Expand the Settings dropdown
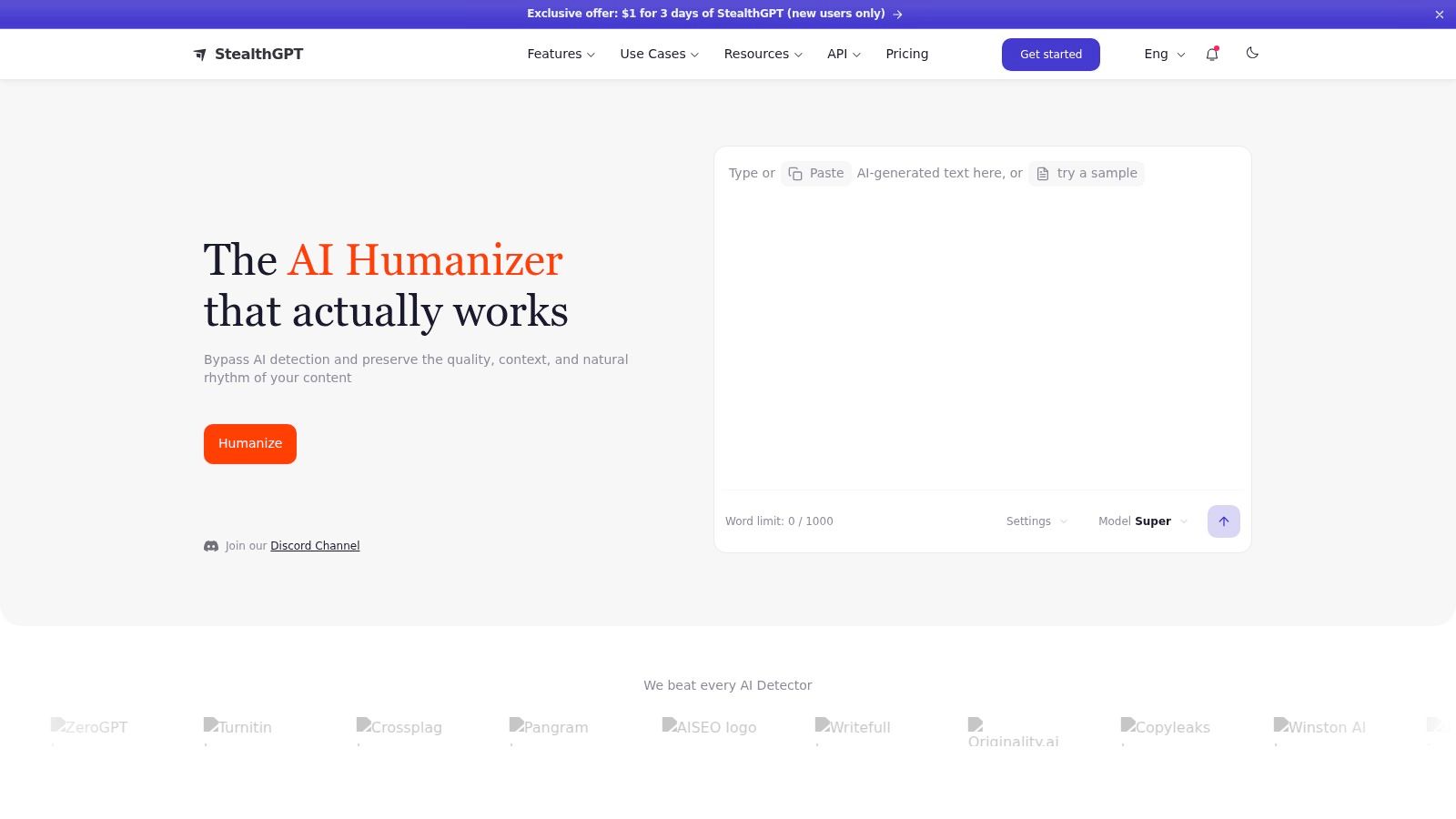 click(1037, 521)
